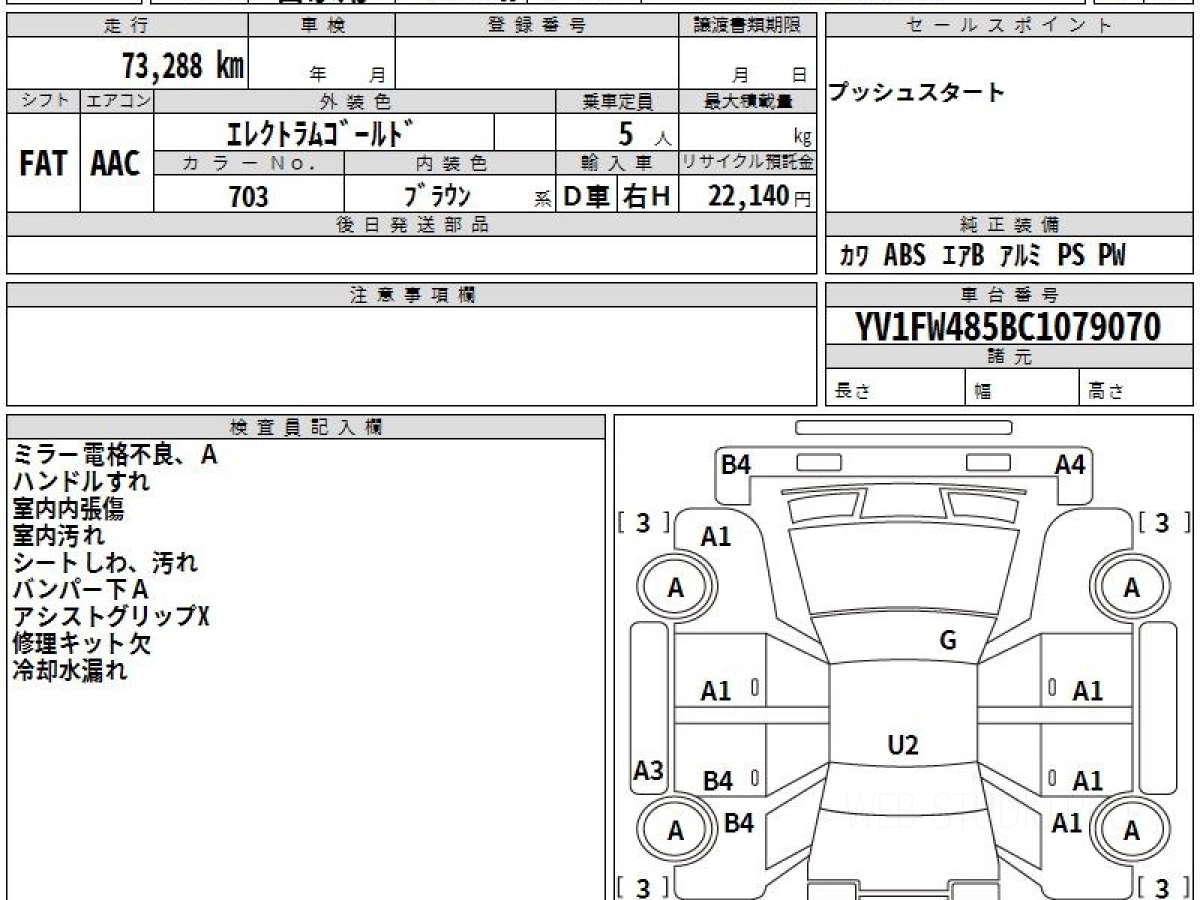The width and height of the screenshot is (1200, 900).
Task: Click the 検査員記入欄 header bar
Action: pyautogui.click(x=306, y=427)
